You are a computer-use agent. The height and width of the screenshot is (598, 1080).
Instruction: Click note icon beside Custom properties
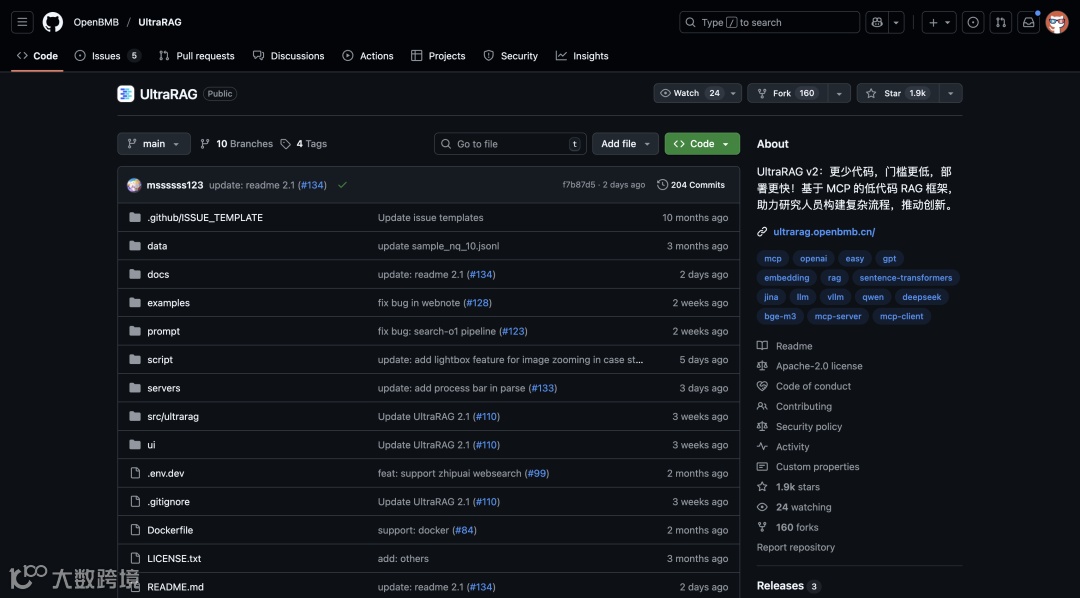pyautogui.click(x=762, y=466)
